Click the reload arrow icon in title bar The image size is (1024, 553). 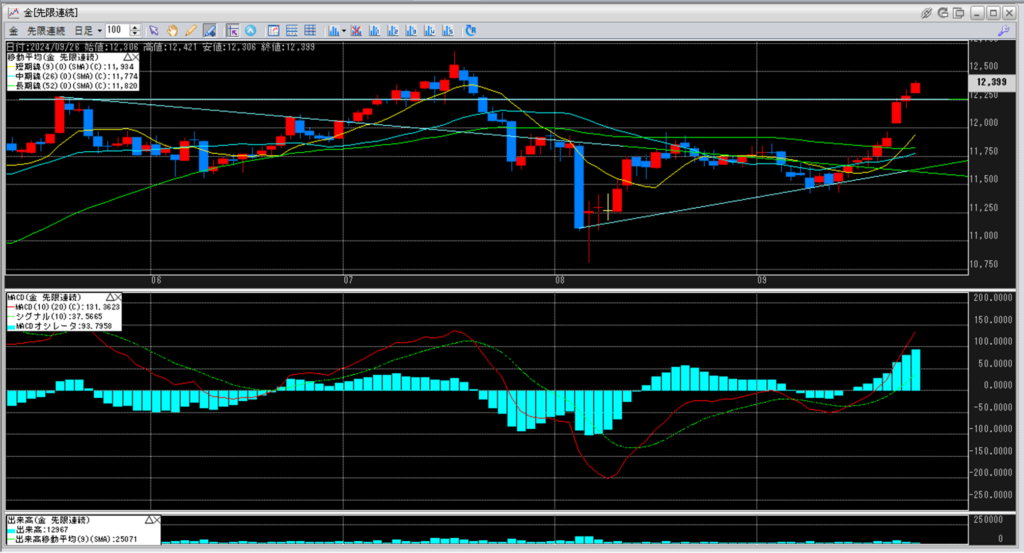click(x=942, y=13)
